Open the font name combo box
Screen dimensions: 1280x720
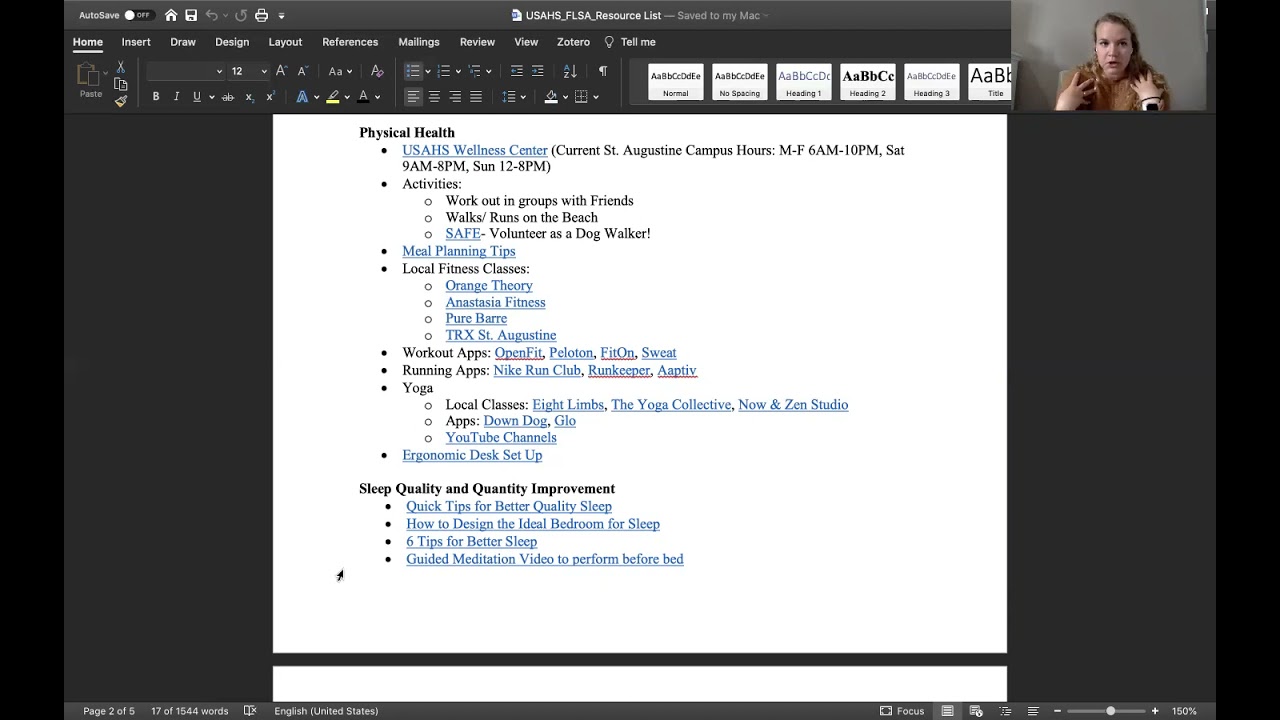(185, 71)
